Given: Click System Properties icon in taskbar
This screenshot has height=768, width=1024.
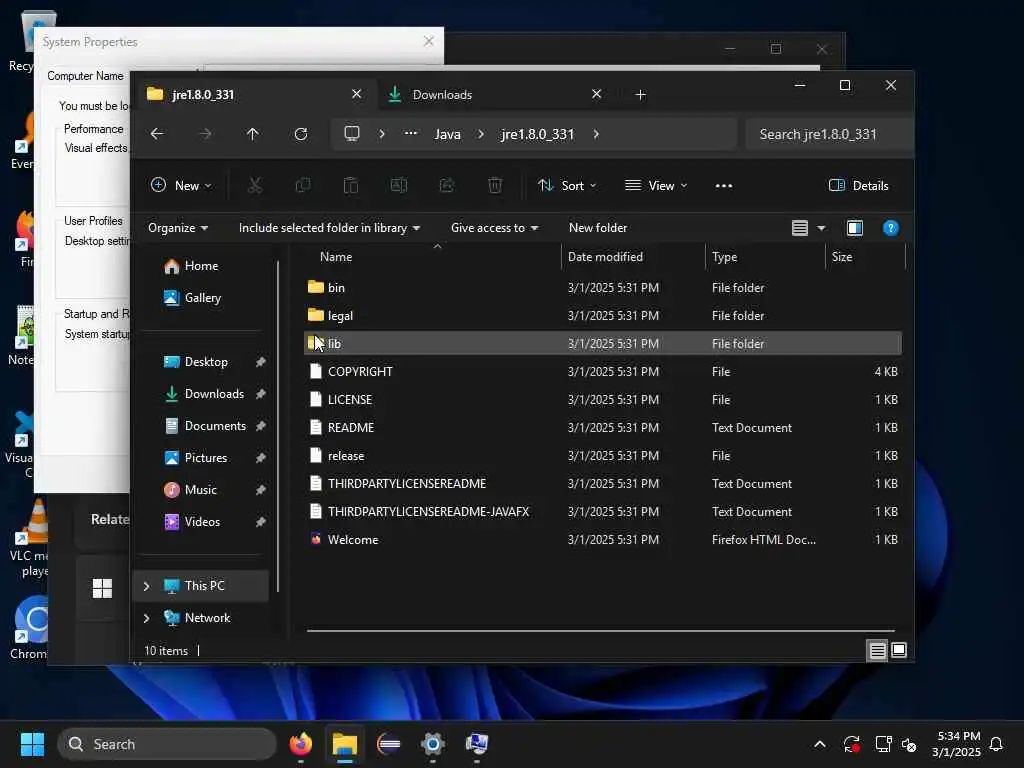Looking at the screenshot, I should (x=477, y=744).
